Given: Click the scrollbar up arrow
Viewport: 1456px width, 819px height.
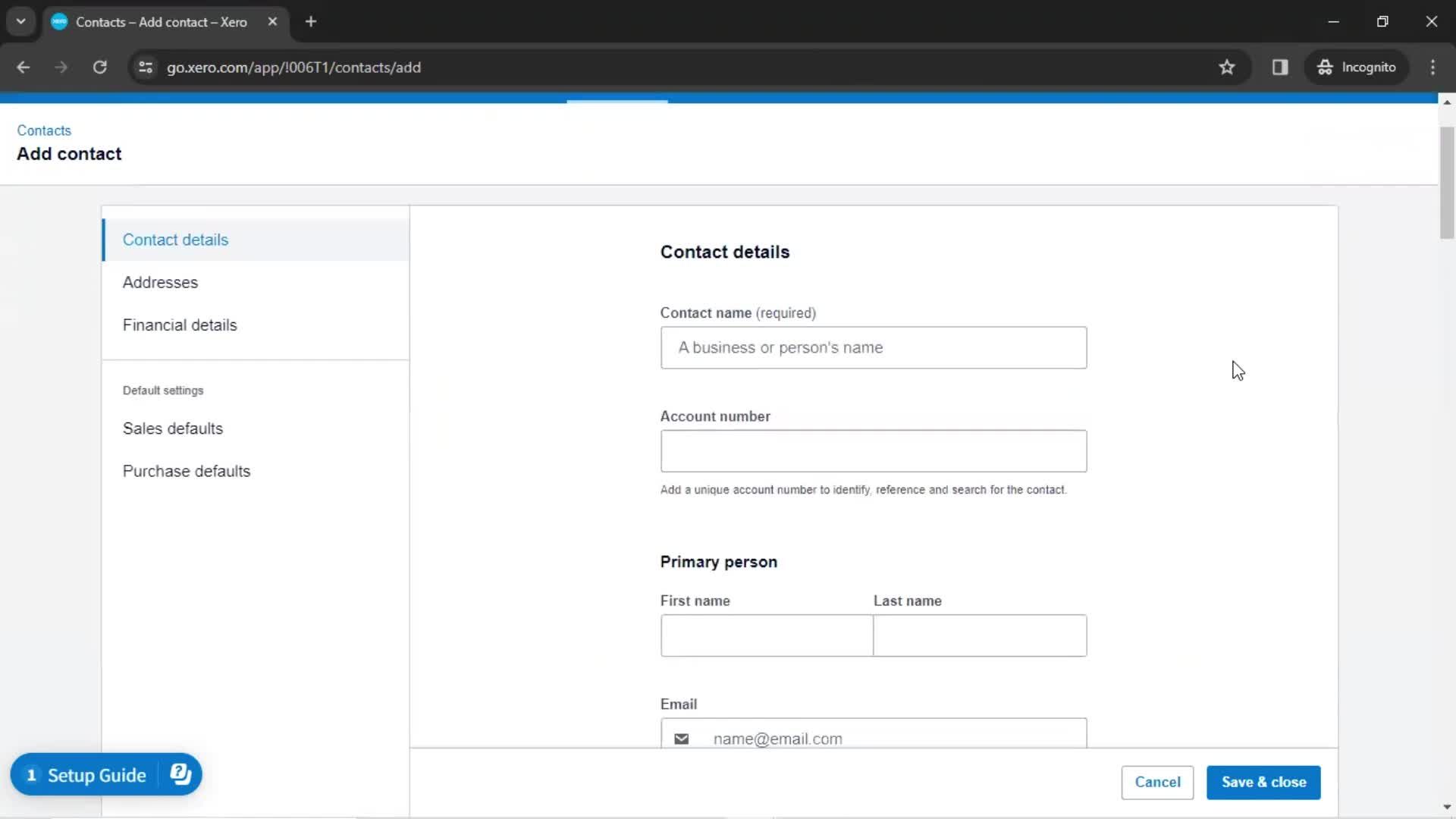Looking at the screenshot, I should (x=1447, y=102).
